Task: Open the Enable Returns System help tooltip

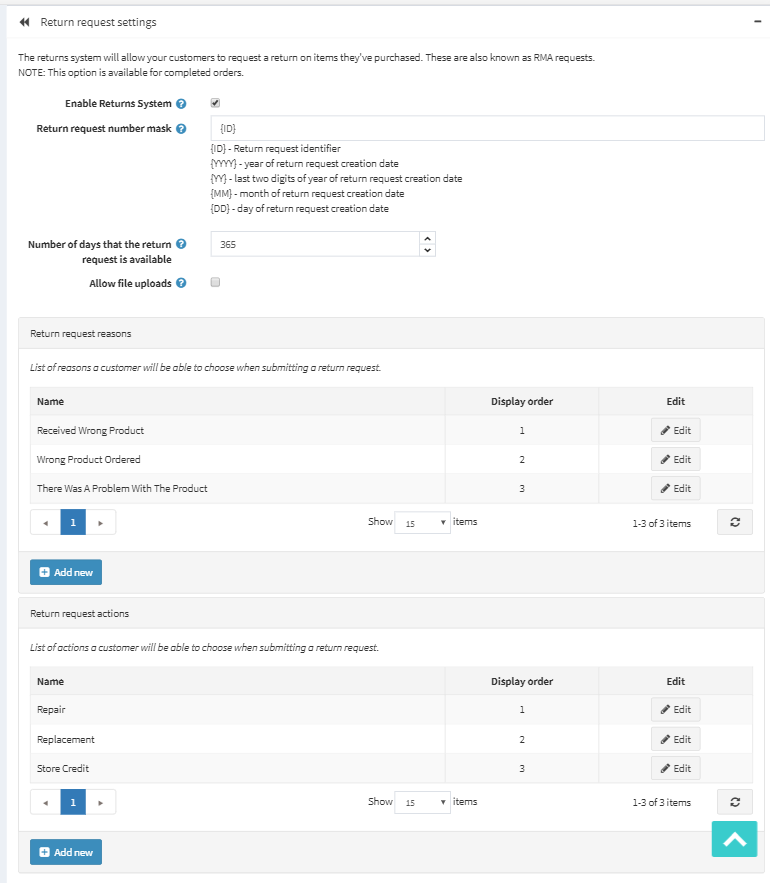Action: click(182, 102)
